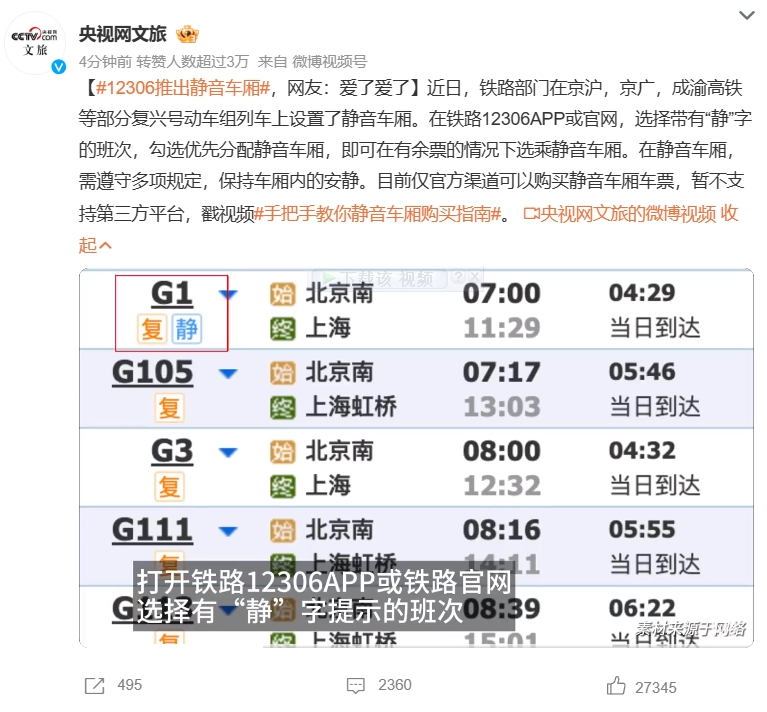This screenshot has width=767, height=712.
Task: Open comments via speech bubble icon
Action: point(356,686)
